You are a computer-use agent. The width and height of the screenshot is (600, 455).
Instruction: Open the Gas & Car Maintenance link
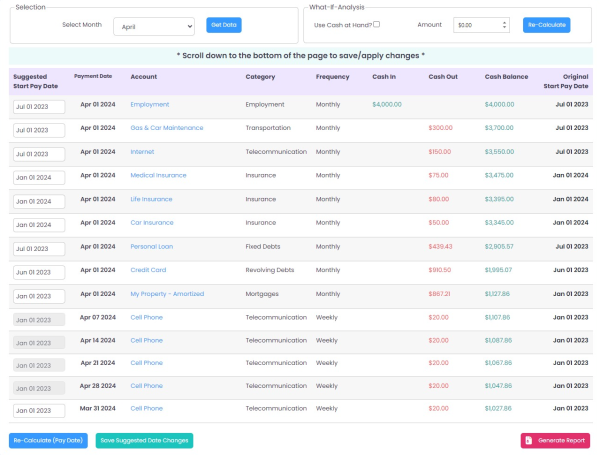[166, 128]
